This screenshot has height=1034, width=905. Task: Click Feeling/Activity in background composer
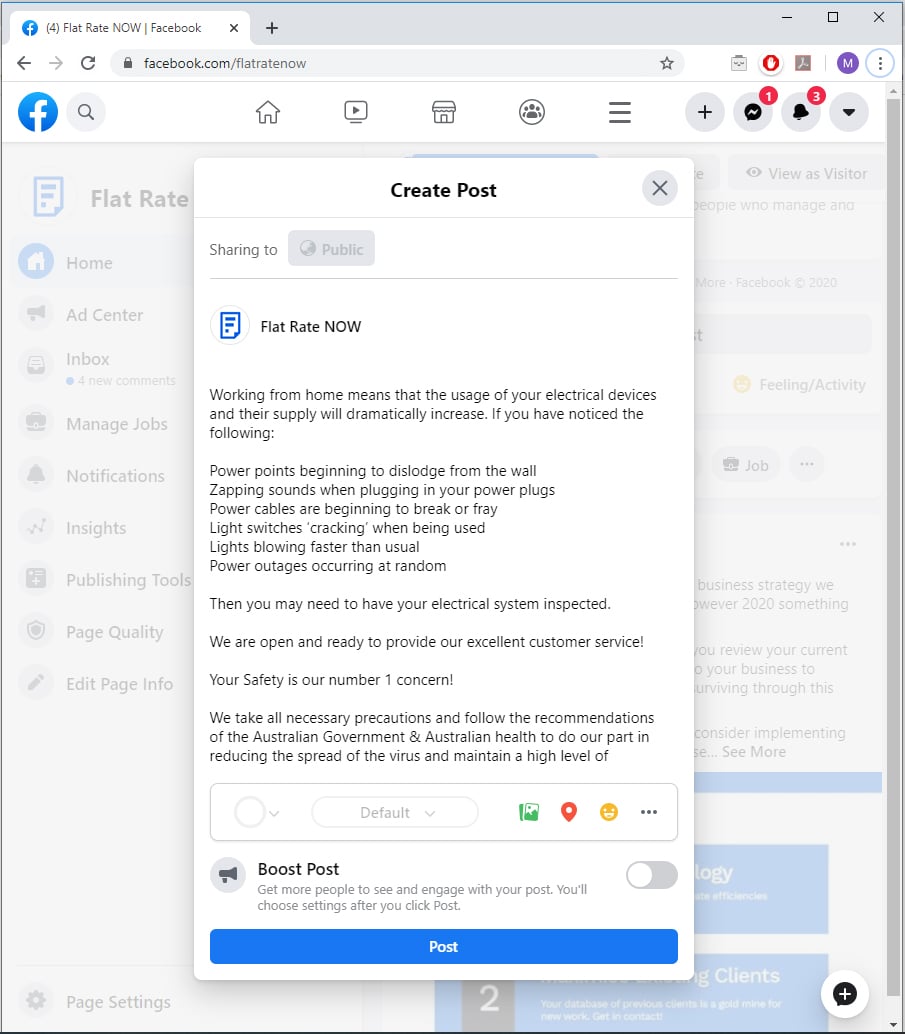click(799, 384)
